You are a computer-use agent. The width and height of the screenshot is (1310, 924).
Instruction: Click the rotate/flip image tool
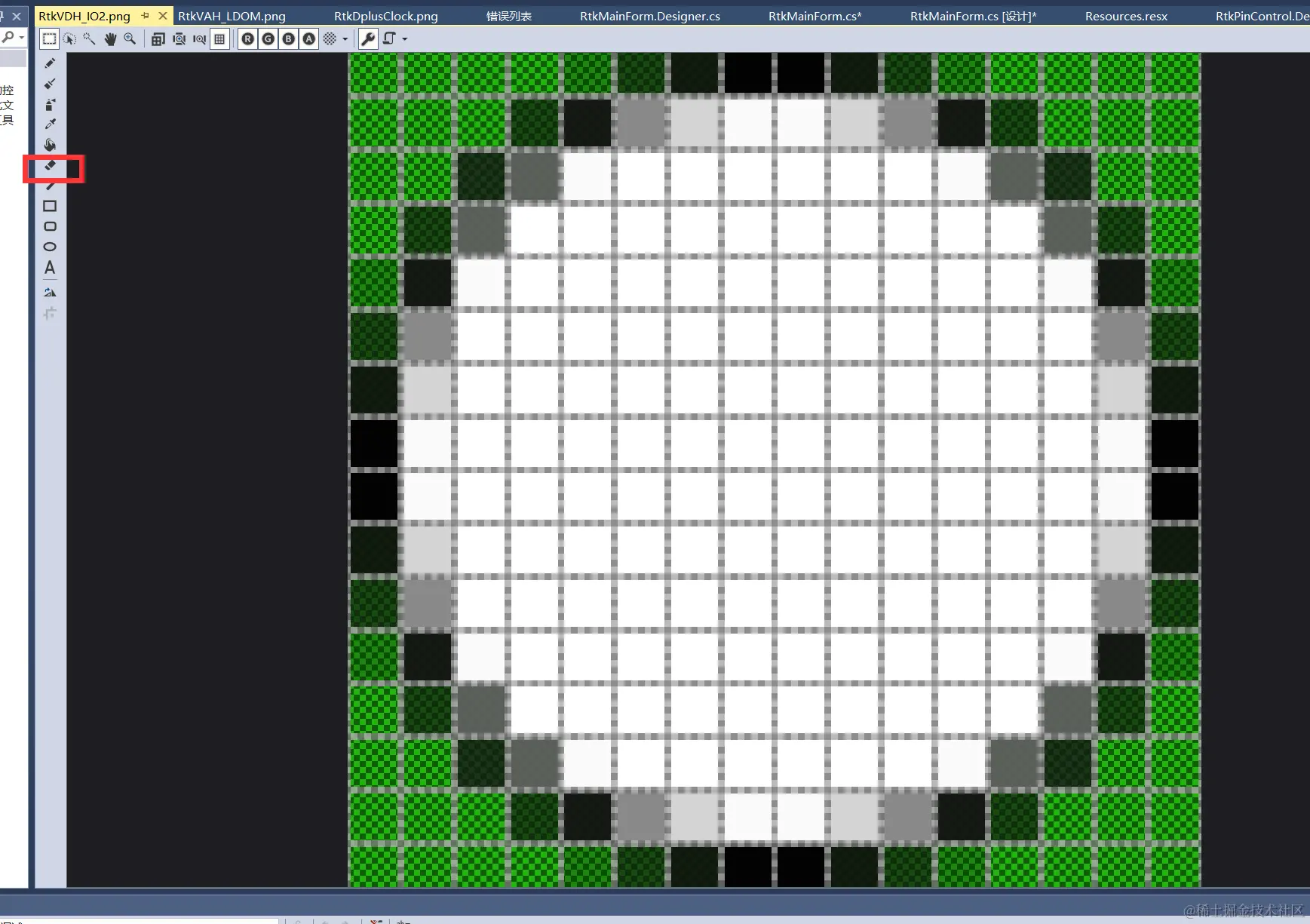click(x=51, y=292)
